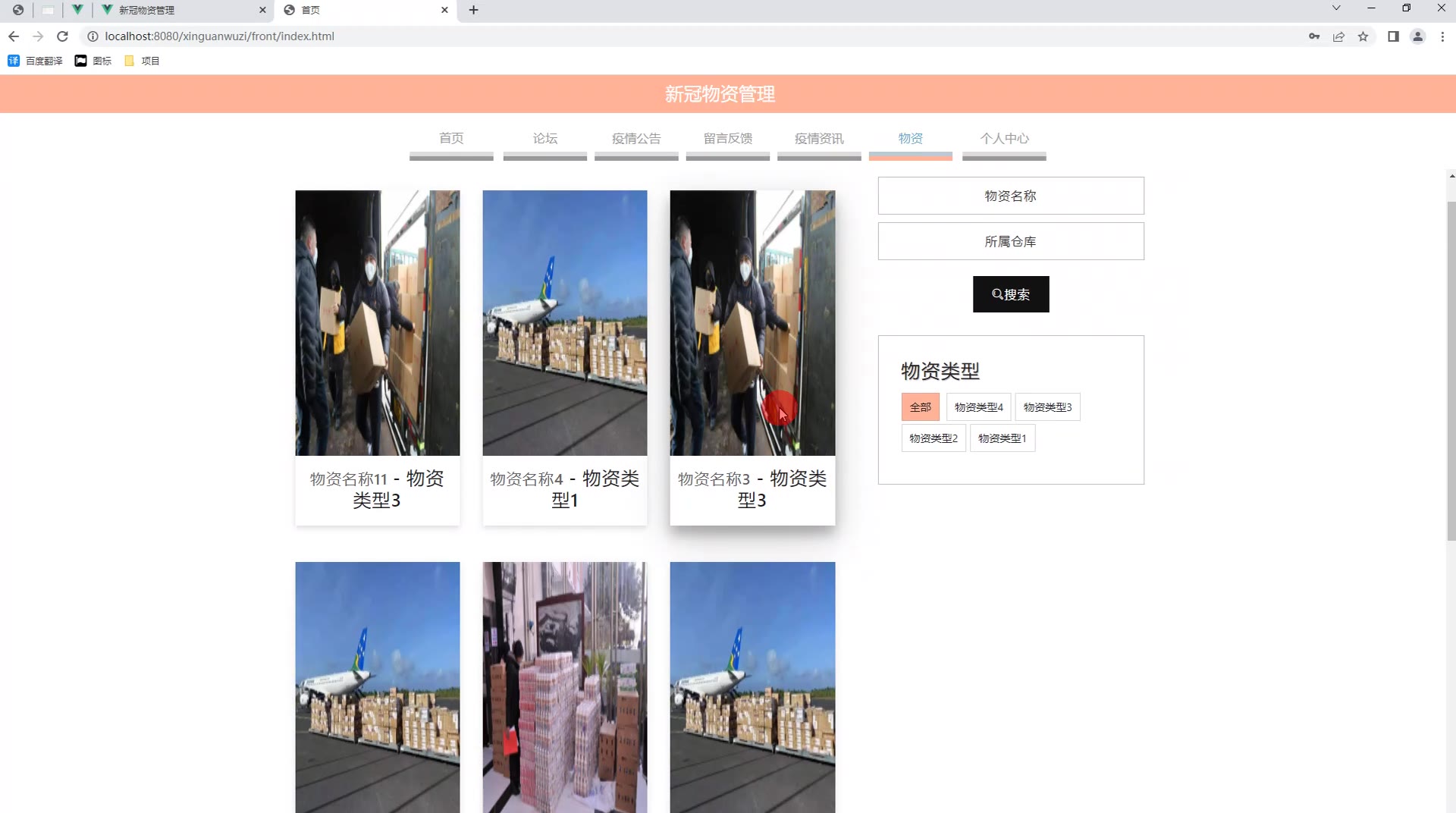Open the 疫情公告 navigation item
Viewport: 1456px width, 813px height.
click(x=636, y=139)
